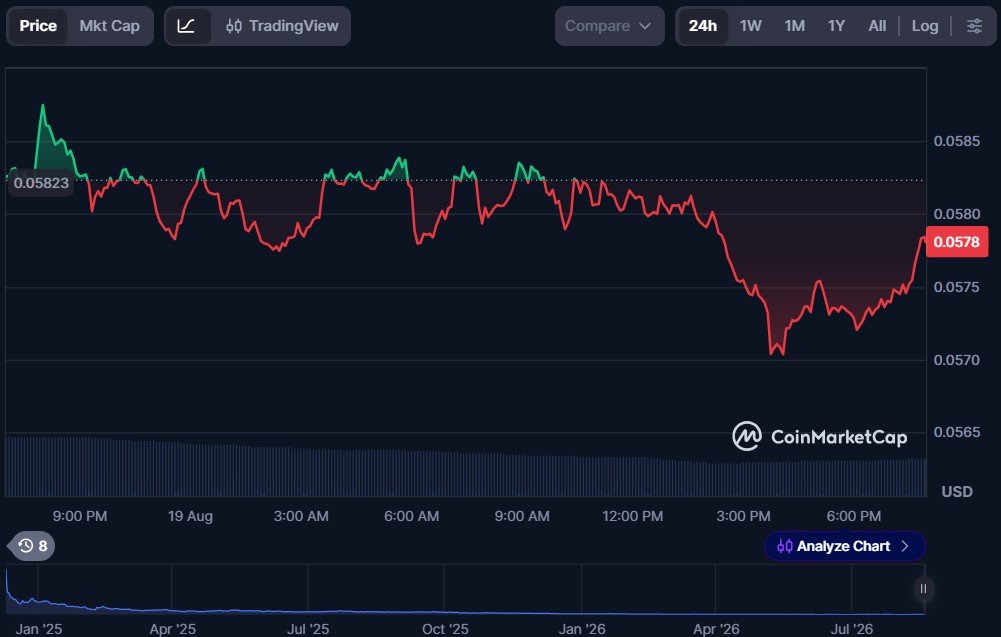Switch to the line chart view icon

[186, 26]
